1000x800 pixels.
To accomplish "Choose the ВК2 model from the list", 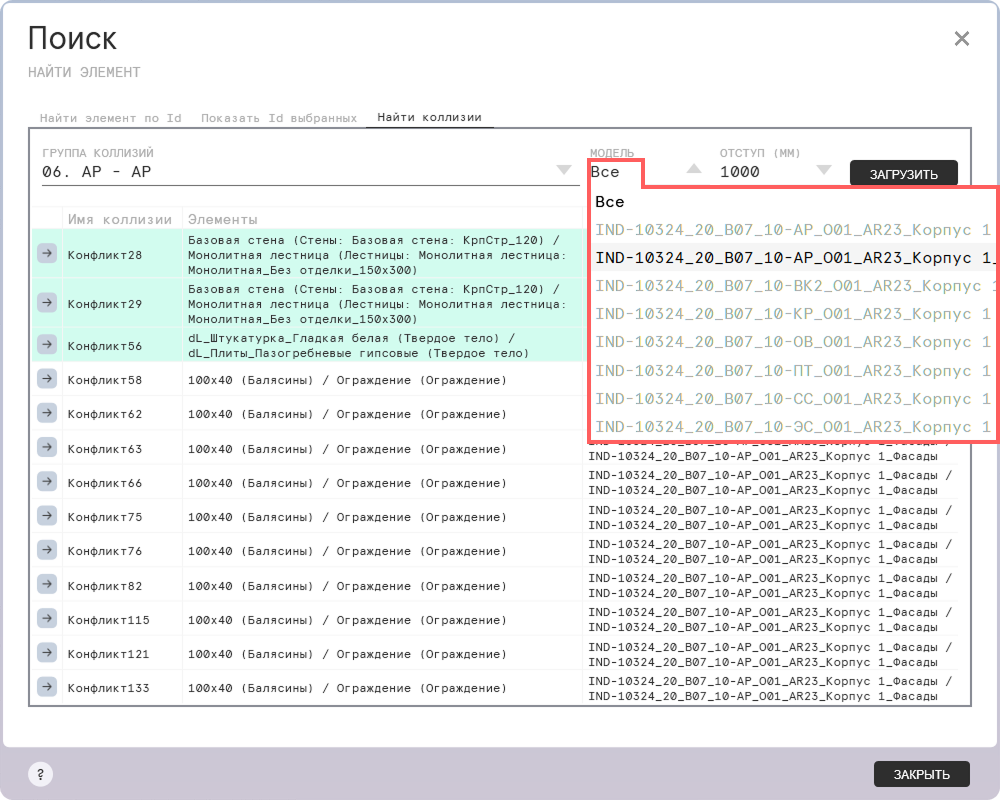I will tap(792, 286).
